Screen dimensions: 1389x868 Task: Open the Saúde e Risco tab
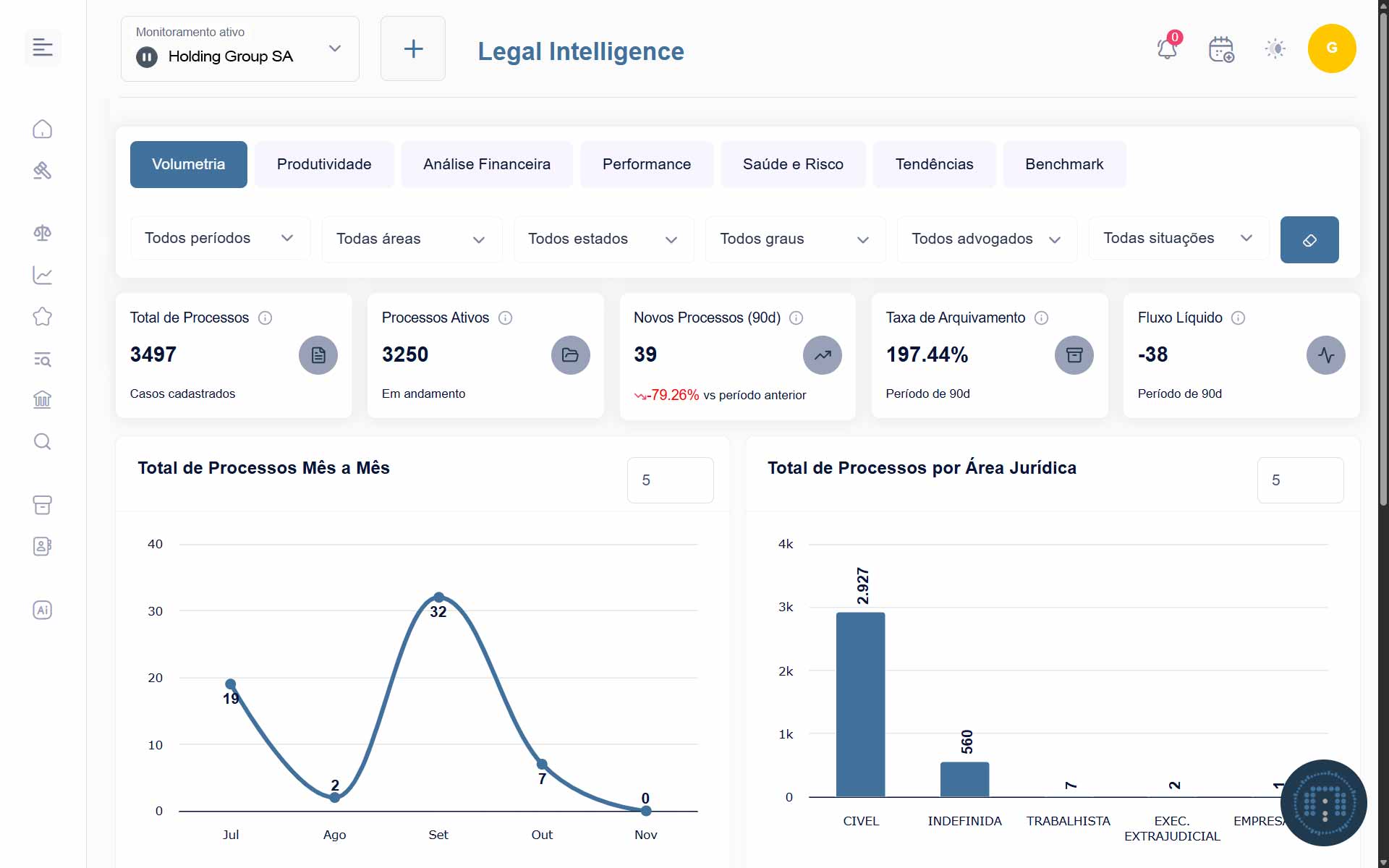click(793, 164)
